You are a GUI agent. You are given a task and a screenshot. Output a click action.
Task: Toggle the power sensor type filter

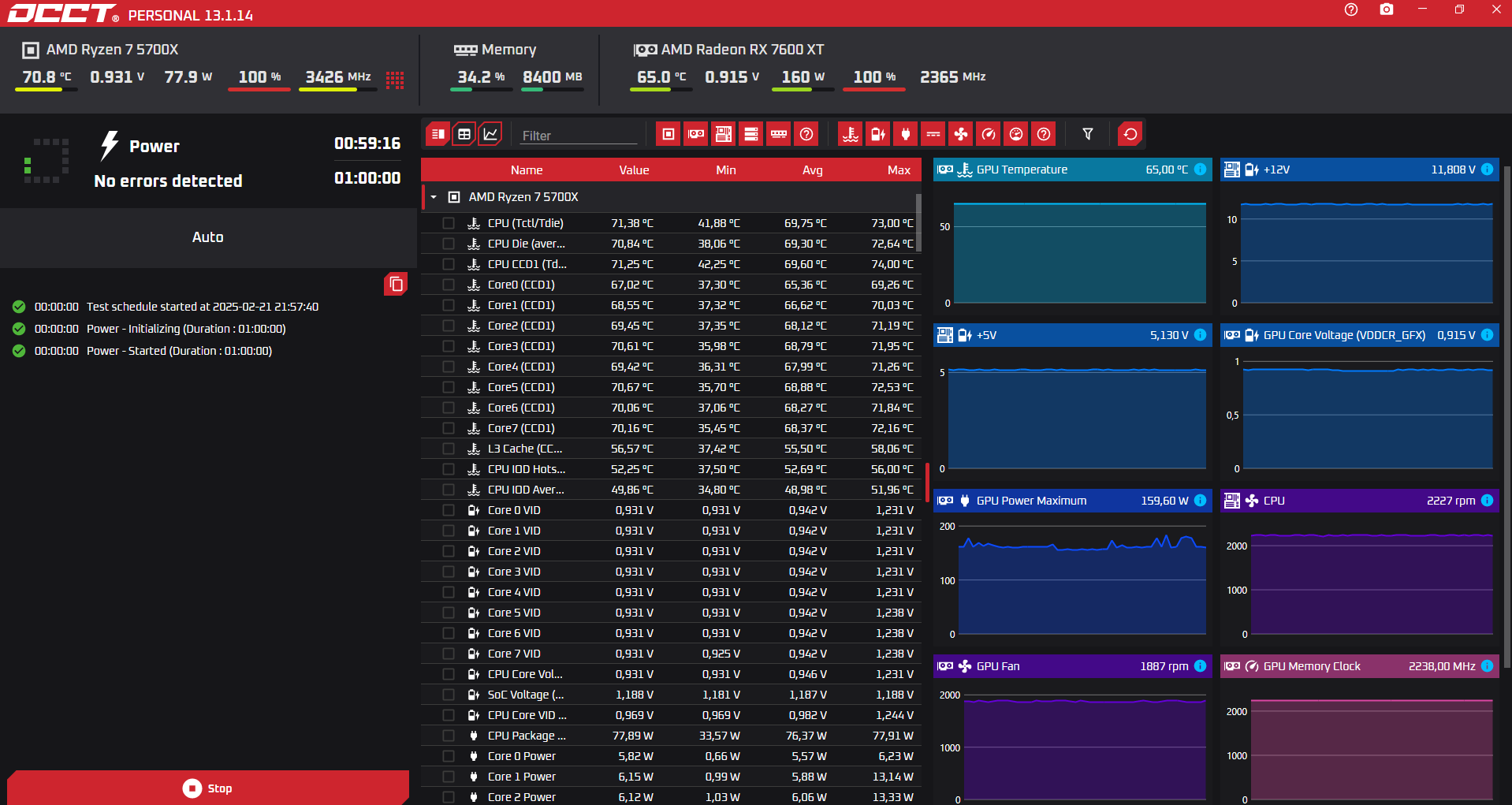pyautogui.click(x=906, y=134)
